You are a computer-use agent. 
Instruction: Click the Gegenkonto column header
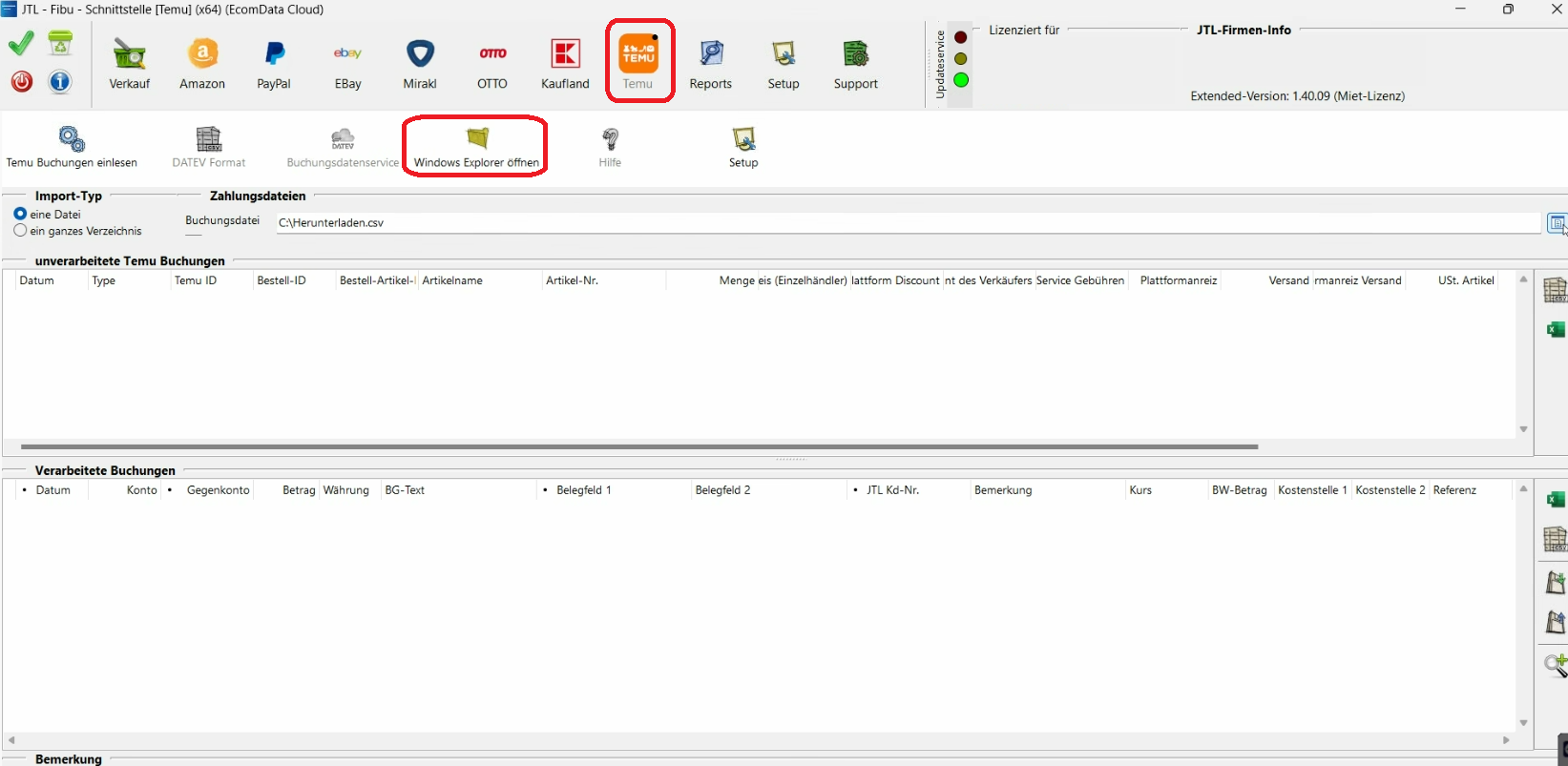218,490
